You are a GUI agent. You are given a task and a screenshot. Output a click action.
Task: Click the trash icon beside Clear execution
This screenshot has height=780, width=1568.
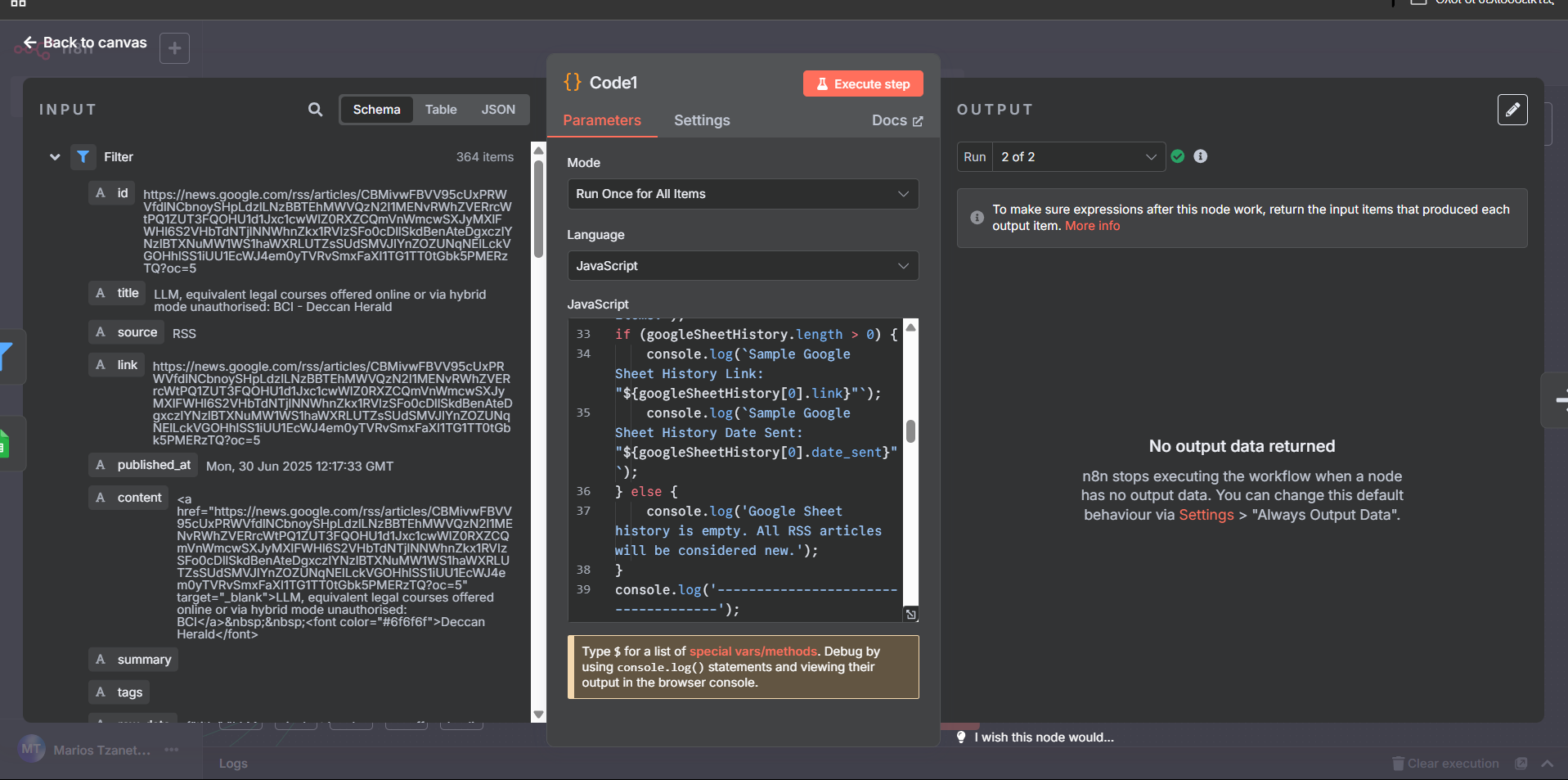point(1398,764)
